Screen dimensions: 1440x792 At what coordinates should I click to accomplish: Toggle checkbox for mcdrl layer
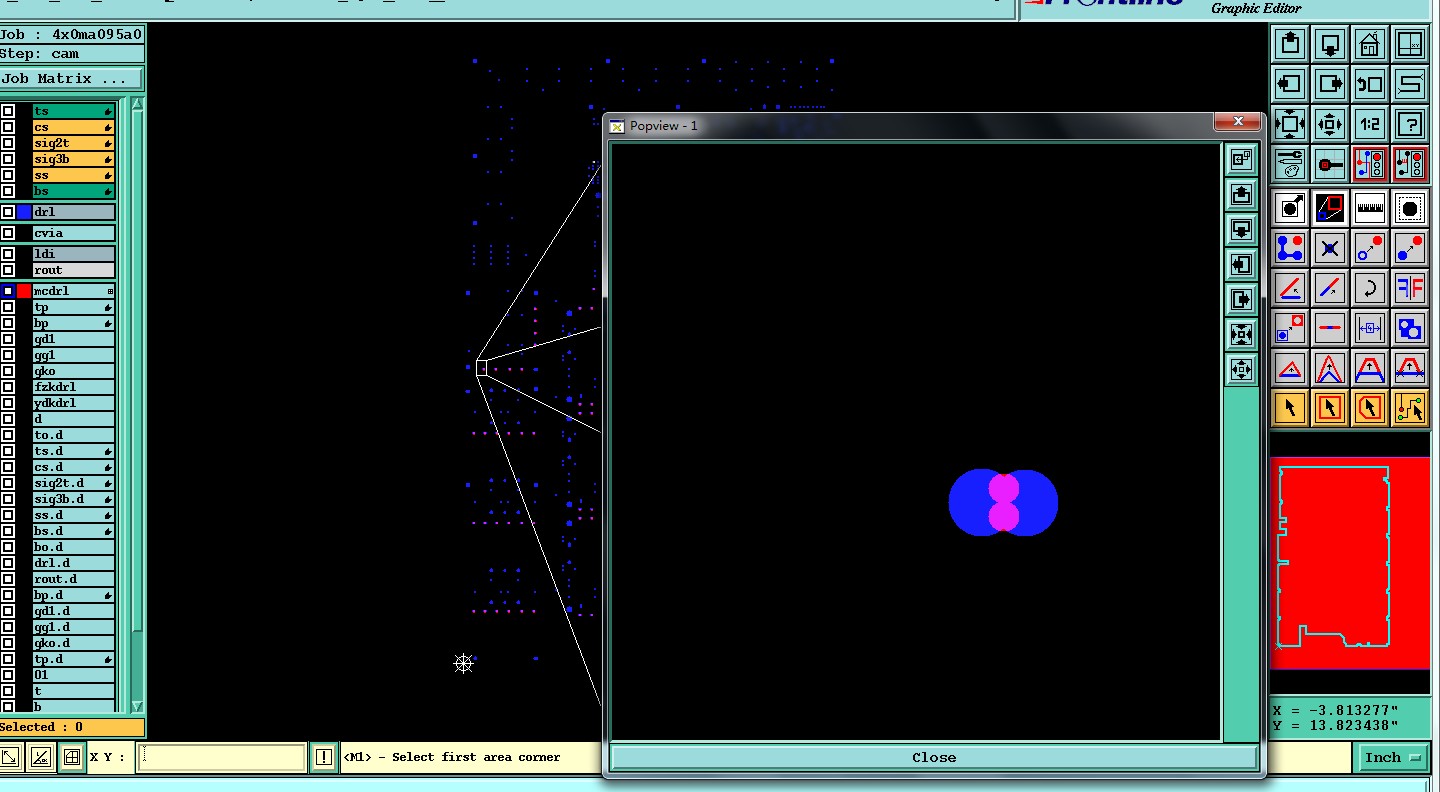point(8,291)
